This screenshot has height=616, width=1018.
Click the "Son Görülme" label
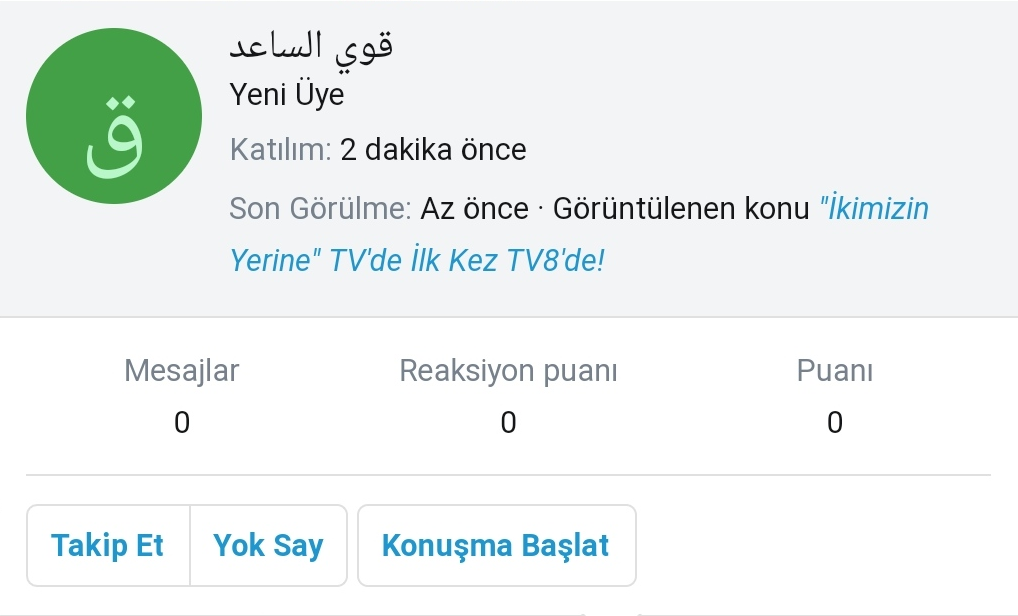(x=320, y=209)
